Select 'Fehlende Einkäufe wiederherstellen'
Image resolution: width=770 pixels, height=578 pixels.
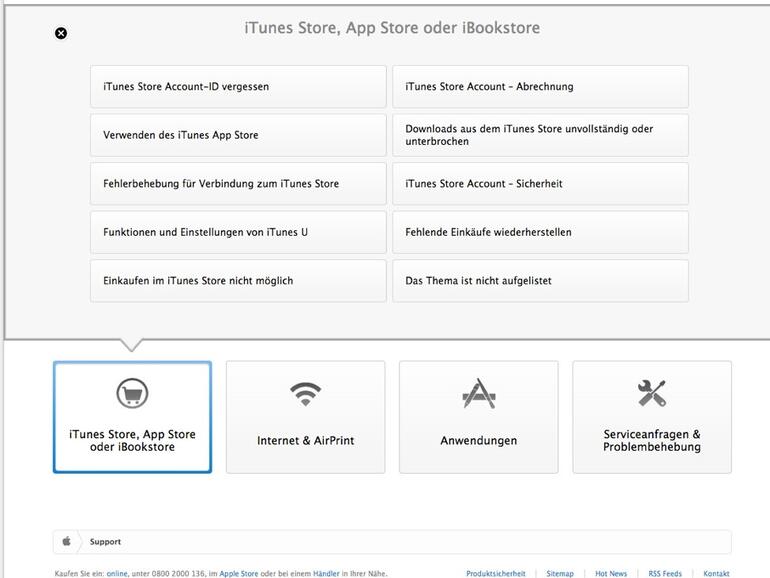[540, 232]
